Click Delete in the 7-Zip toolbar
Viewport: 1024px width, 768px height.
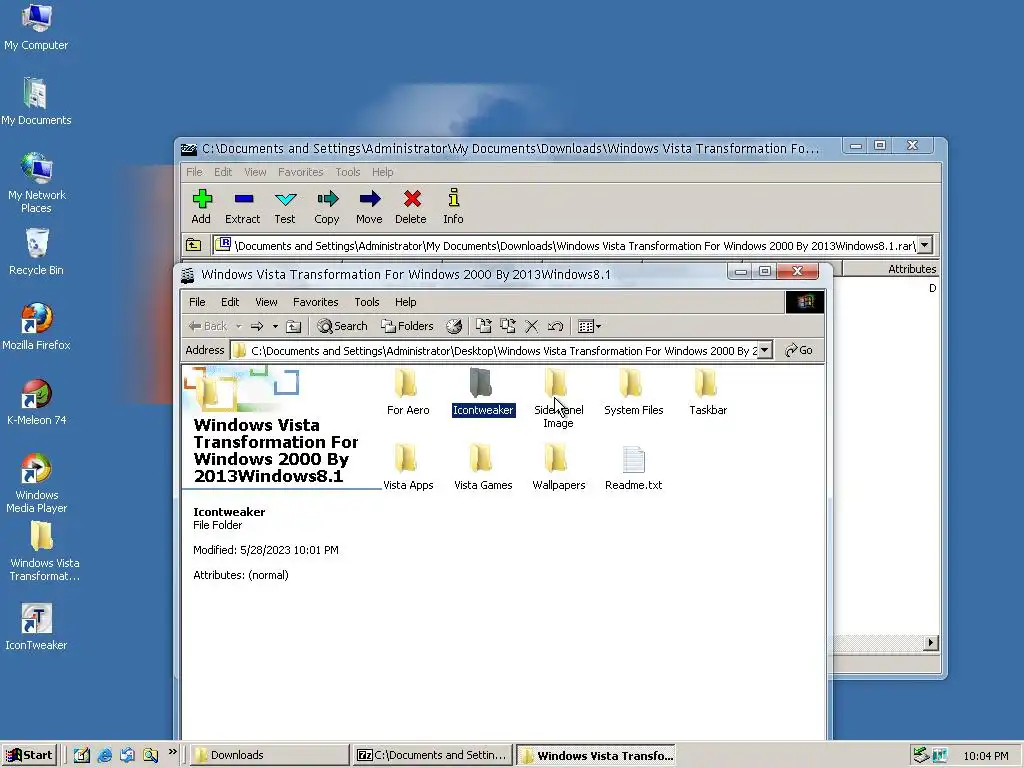tap(411, 206)
